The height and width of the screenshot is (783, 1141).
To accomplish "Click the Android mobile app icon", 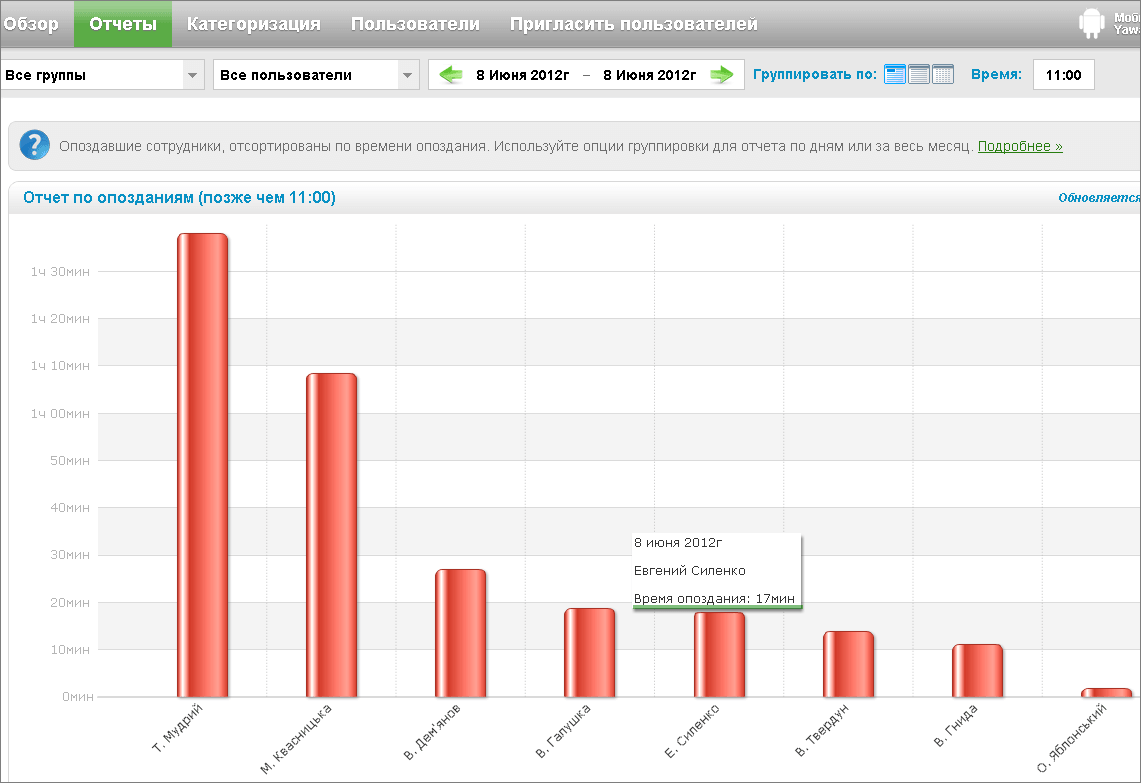I will (x=1091, y=24).
